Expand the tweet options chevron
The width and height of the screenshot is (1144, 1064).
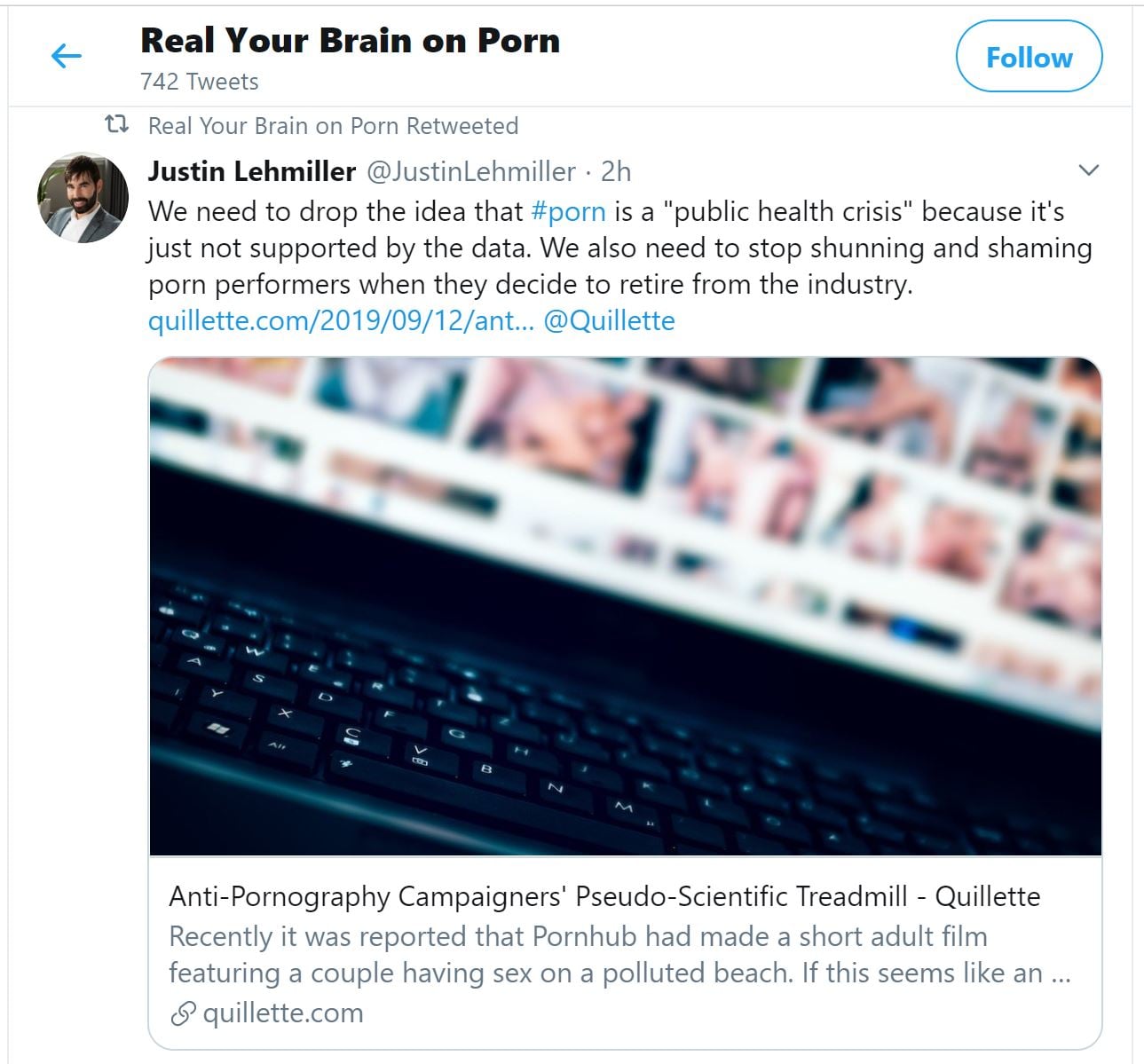pos(1088,170)
